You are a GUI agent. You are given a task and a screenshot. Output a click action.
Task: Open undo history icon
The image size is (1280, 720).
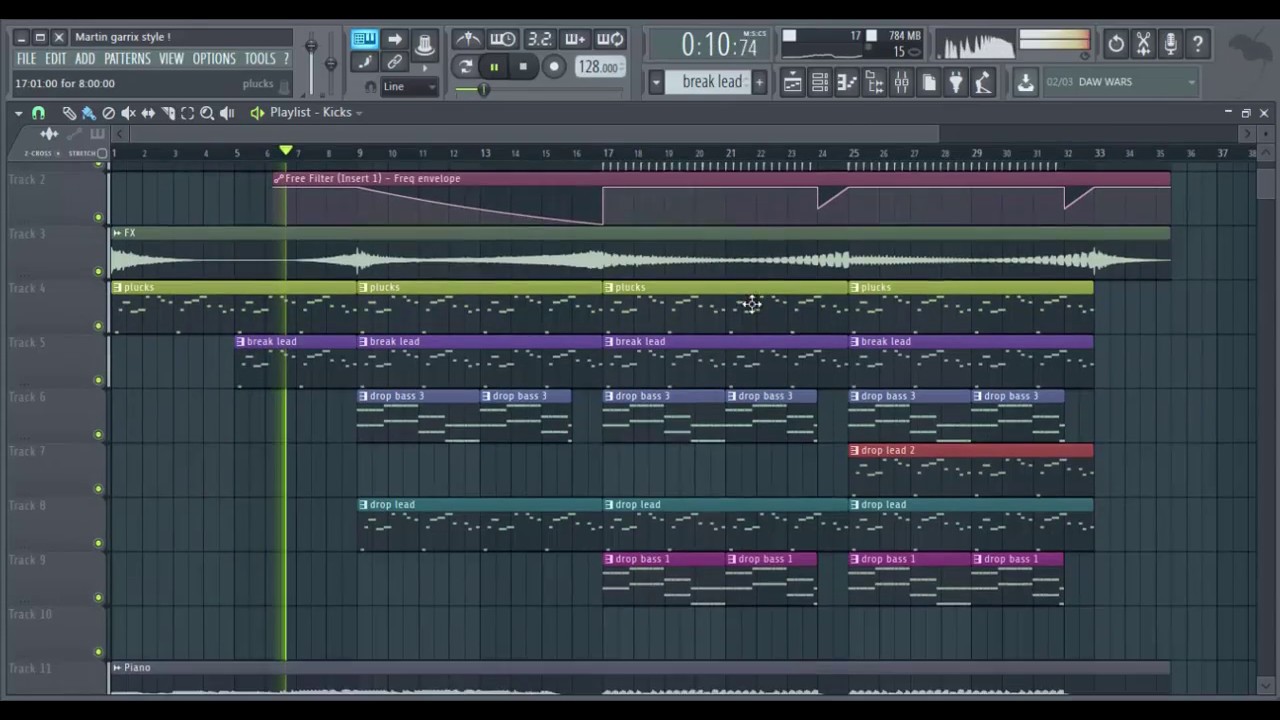[1116, 43]
